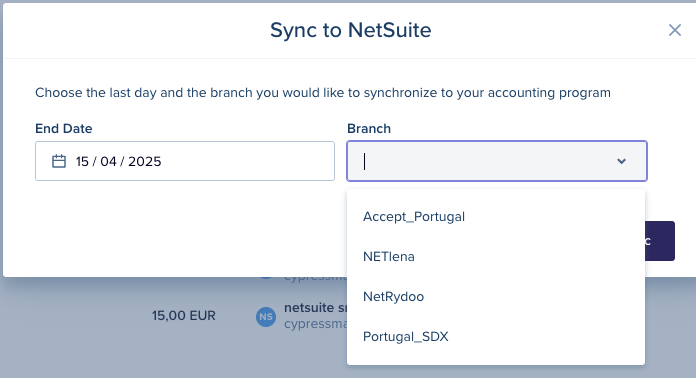Image resolution: width=696 pixels, height=378 pixels.
Task: Expand the Branch dropdown chevron
Action: [x=621, y=161]
